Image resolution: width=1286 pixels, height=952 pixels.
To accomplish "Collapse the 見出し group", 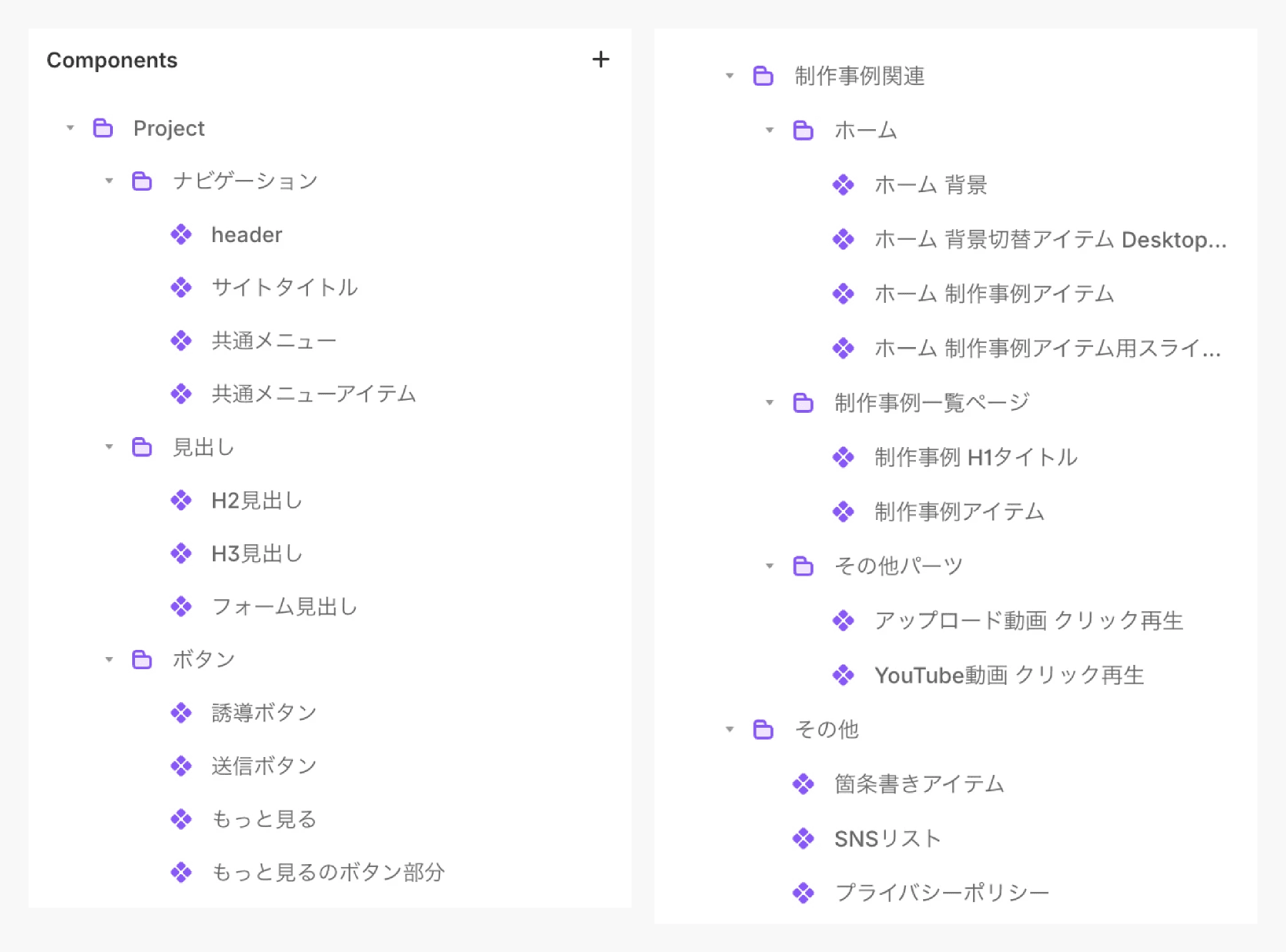I will tap(109, 446).
